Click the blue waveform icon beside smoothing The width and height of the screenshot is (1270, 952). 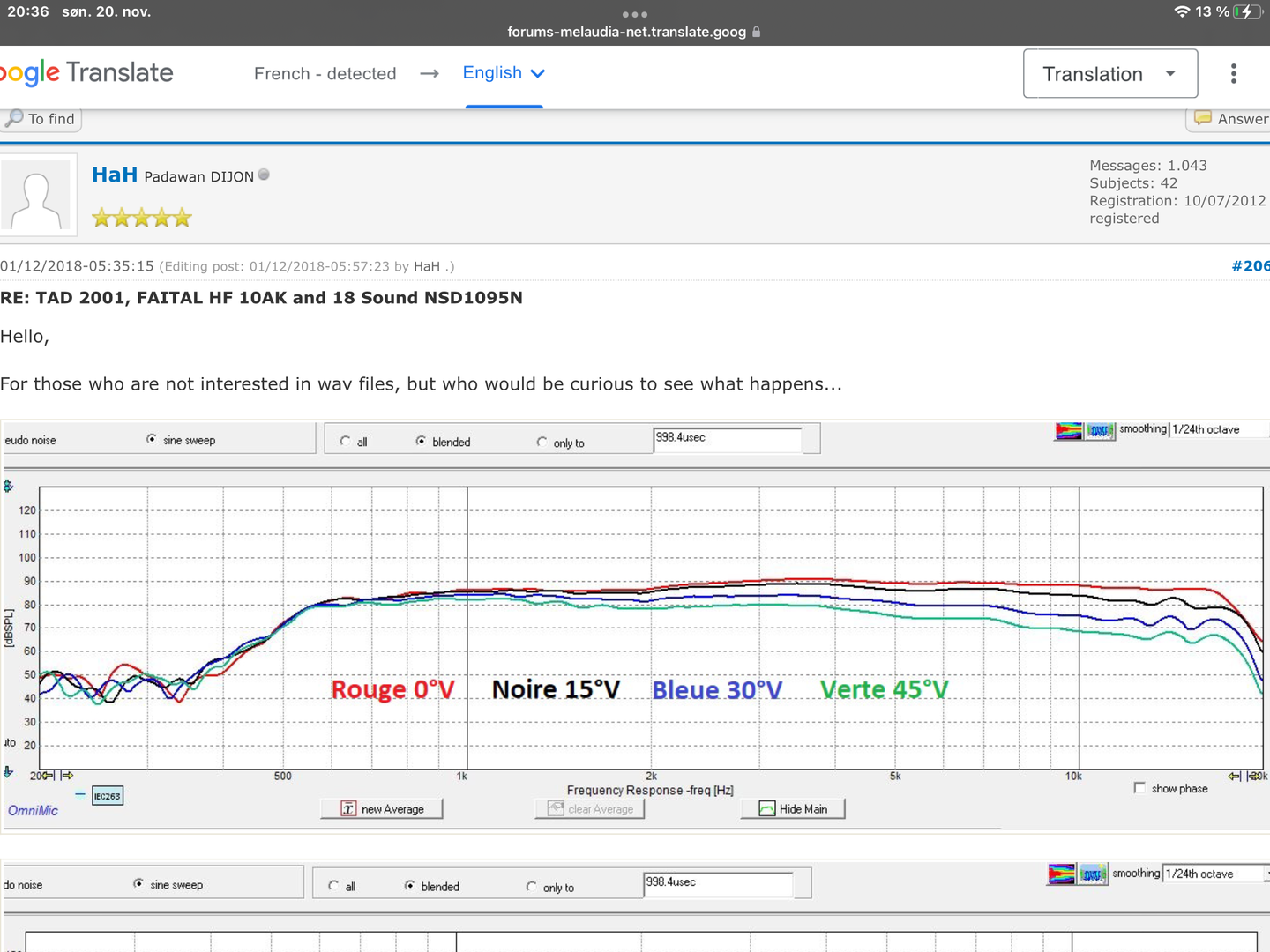click(x=1099, y=431)
